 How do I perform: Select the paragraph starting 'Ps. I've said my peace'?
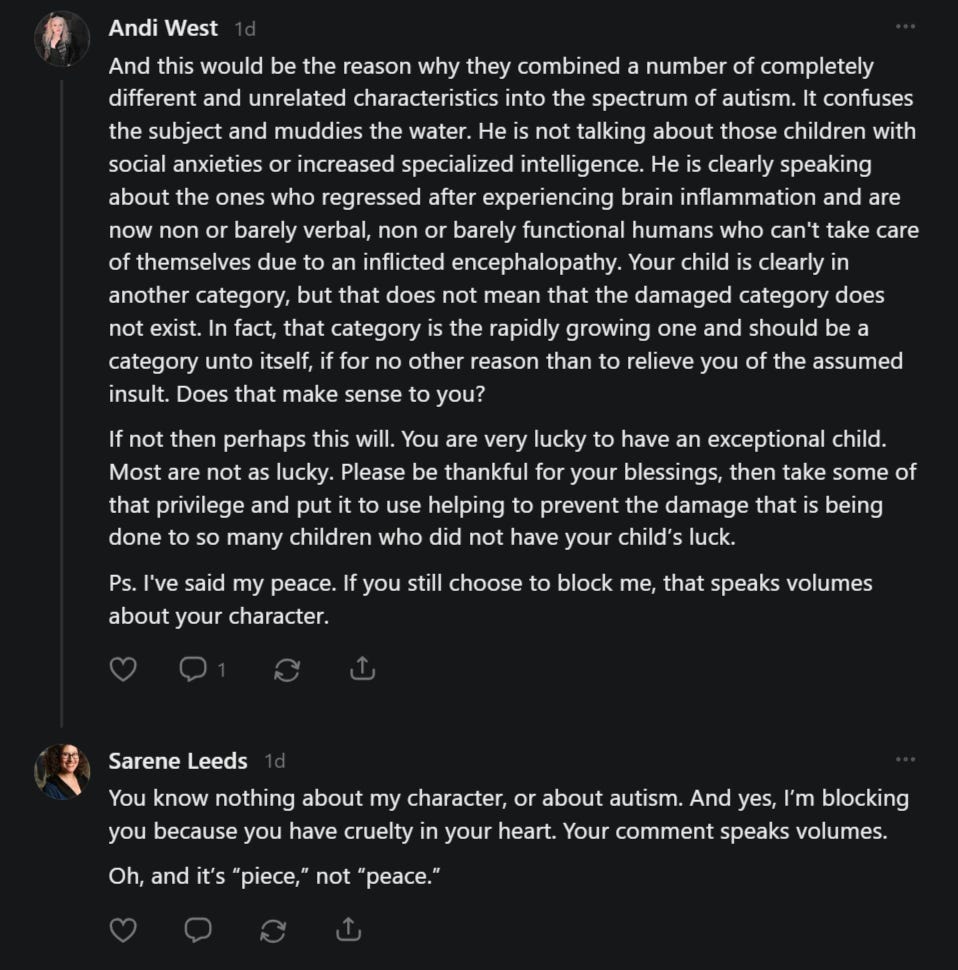coord(490,599)
